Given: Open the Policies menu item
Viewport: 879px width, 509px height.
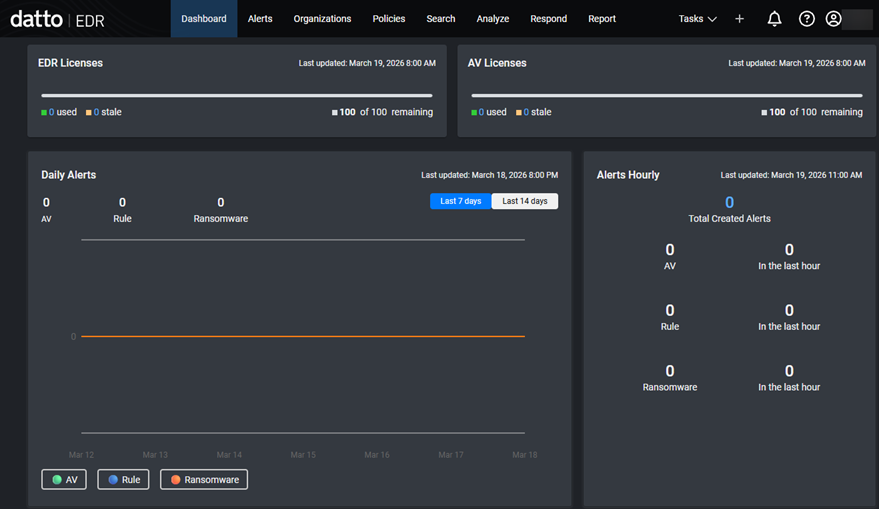Looking at the screenshot, I should pos(389,19).
